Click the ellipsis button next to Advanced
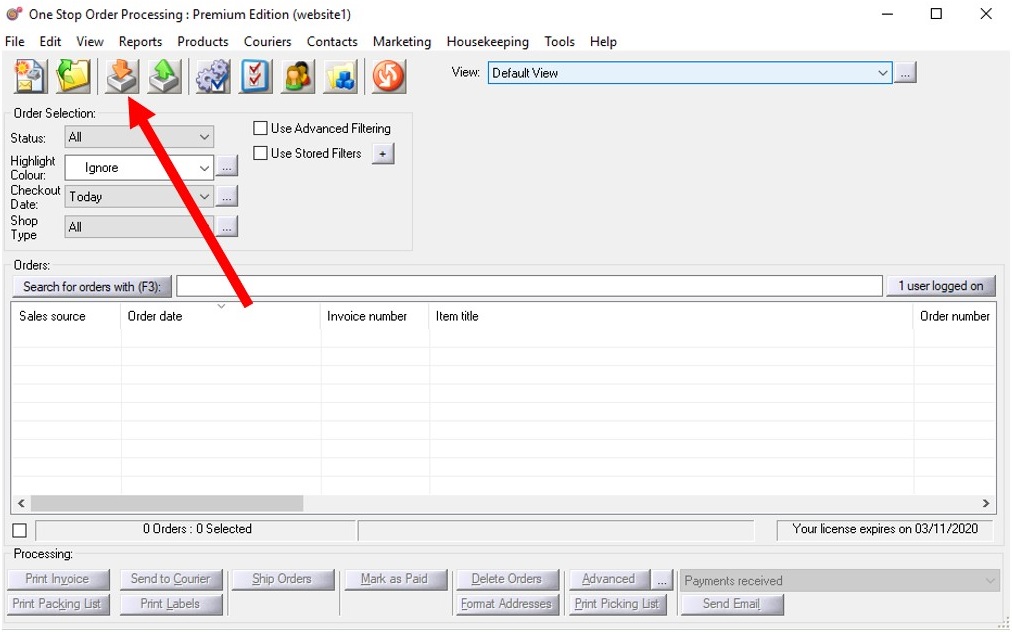1012x632 pixels. [662, 580]
